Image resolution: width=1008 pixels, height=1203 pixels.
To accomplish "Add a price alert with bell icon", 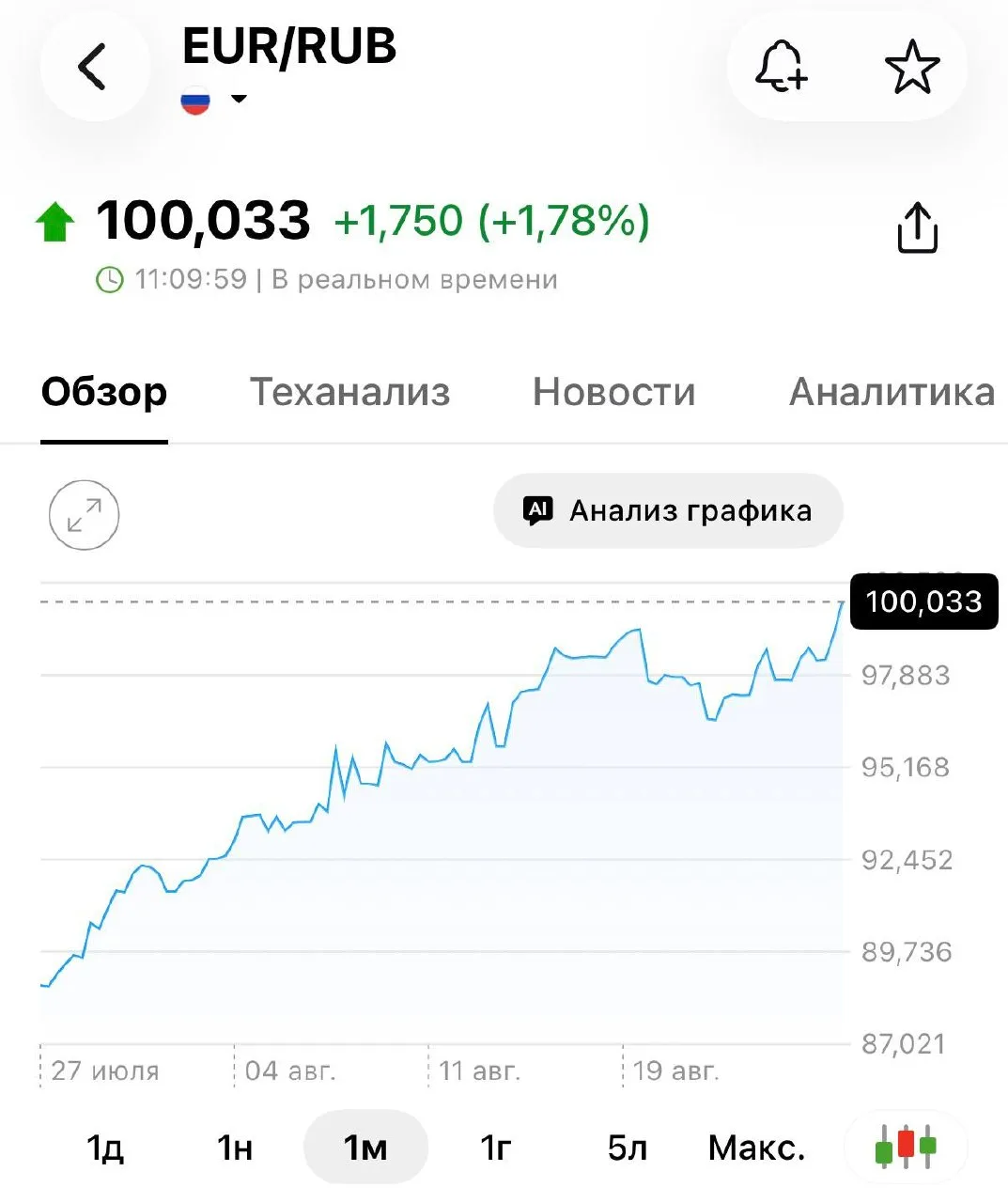I will pyautogui.click(x=782, y=67).
